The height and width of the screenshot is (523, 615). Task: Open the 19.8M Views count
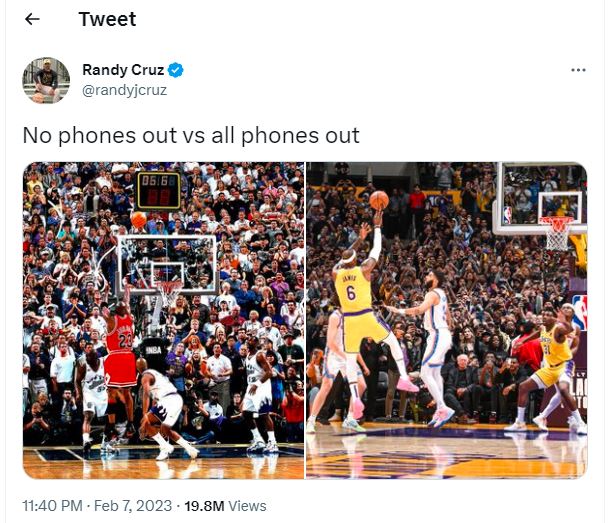coord(225,506)
